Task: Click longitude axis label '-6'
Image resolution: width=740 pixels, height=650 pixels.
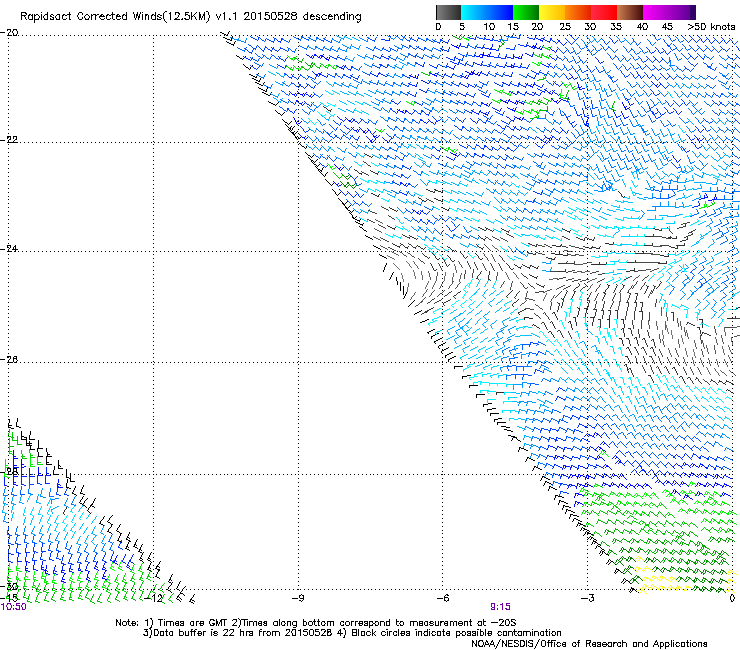Action: coord(442,598)
